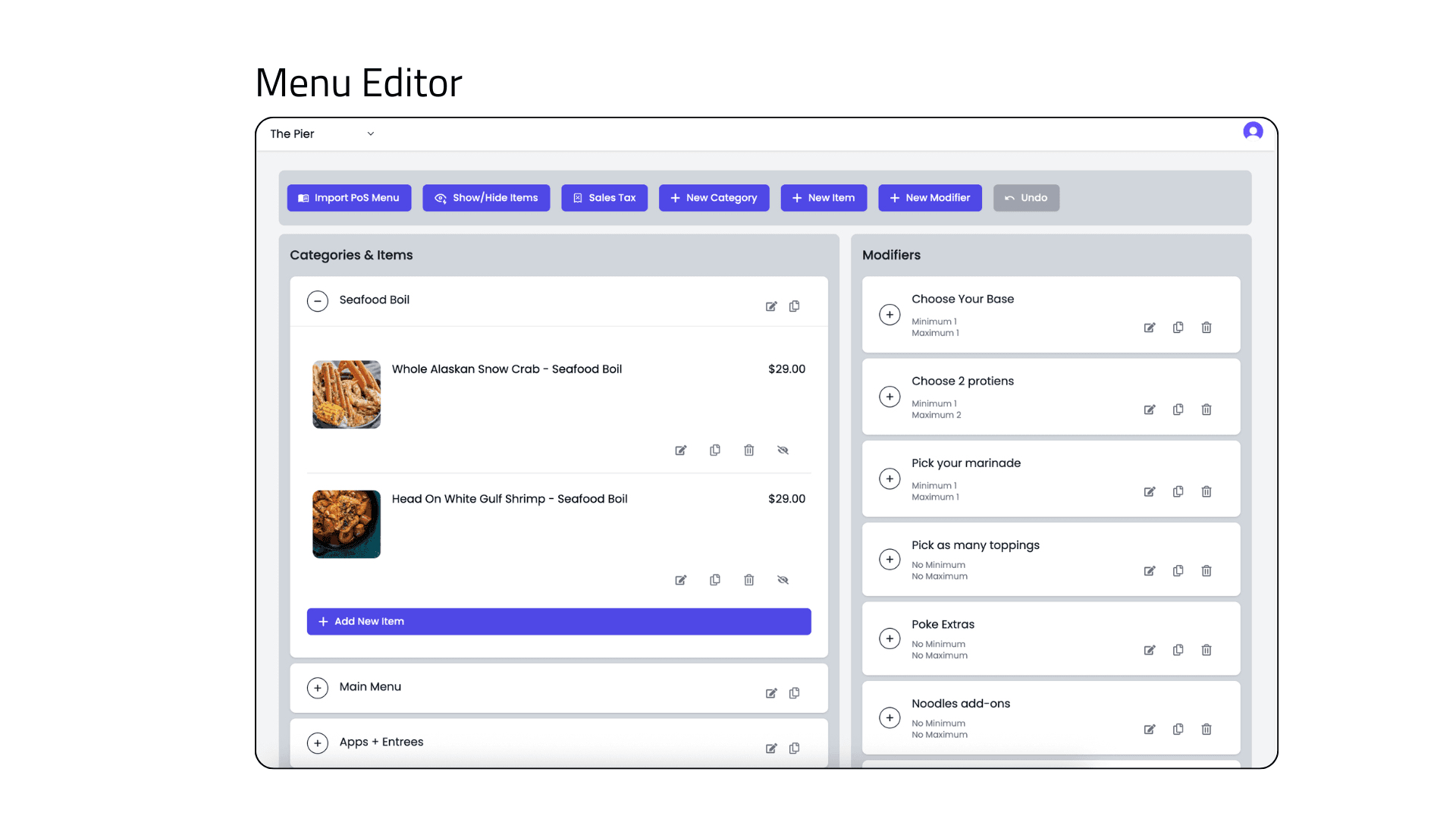Image resolution: width=1456 pixels, height=819 pixels.
Task: Open Show/Hide Items
Action: click(x=486, y=198)
